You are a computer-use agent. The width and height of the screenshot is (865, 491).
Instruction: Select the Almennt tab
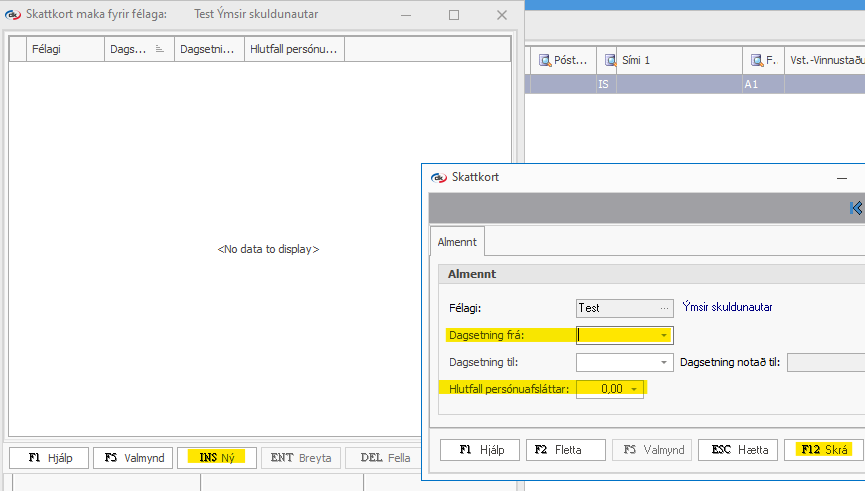coord(457,241)
